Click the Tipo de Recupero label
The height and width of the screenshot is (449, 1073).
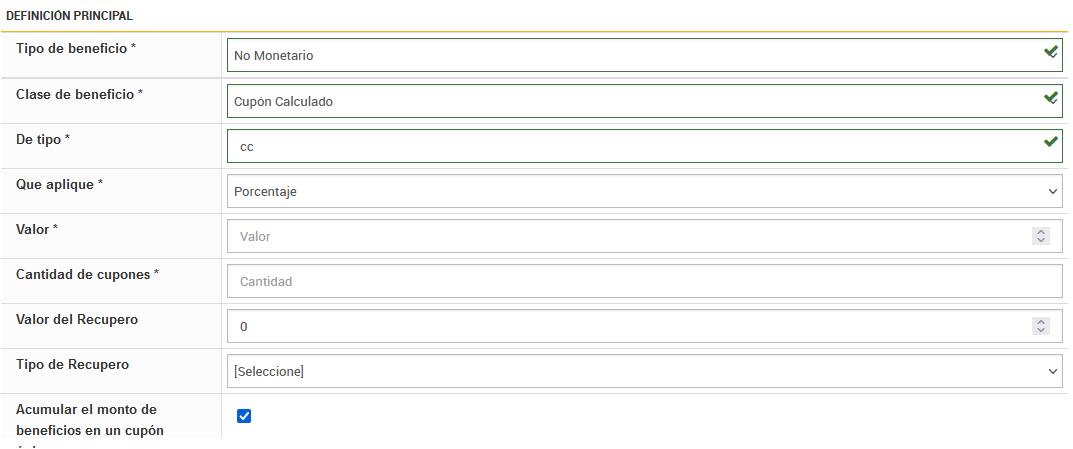[72, 365]
